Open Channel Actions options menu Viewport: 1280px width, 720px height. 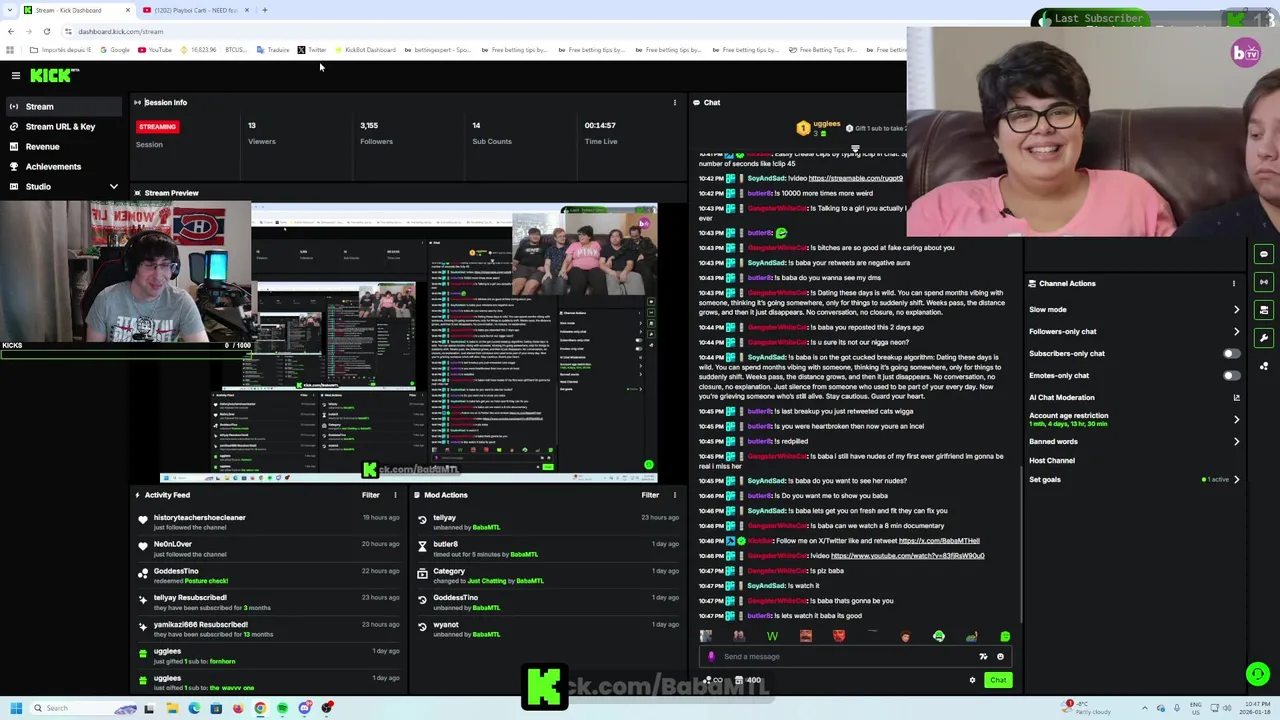coord(1234,283)
